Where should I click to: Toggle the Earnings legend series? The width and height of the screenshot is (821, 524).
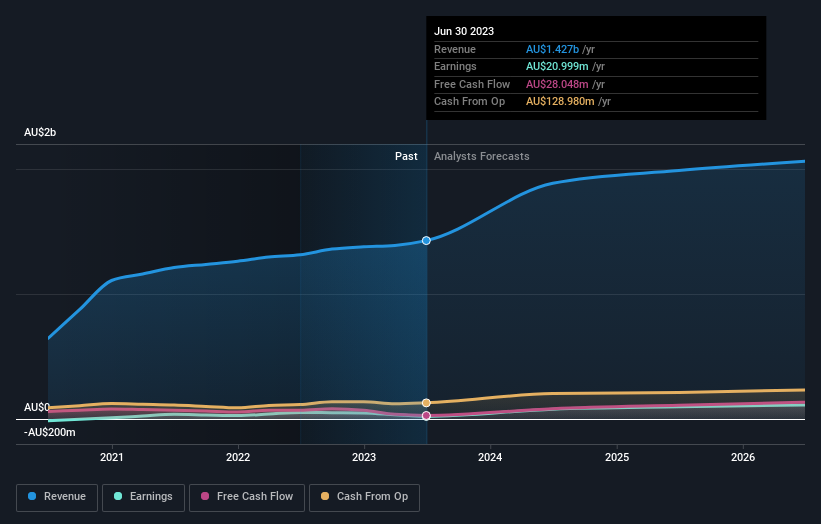143,497
